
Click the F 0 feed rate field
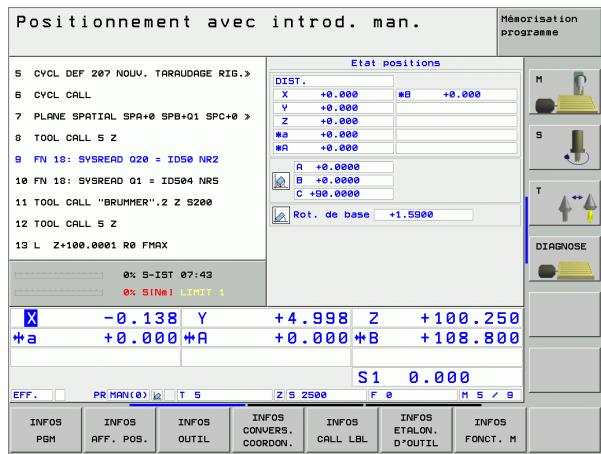[x=413, y=395]
